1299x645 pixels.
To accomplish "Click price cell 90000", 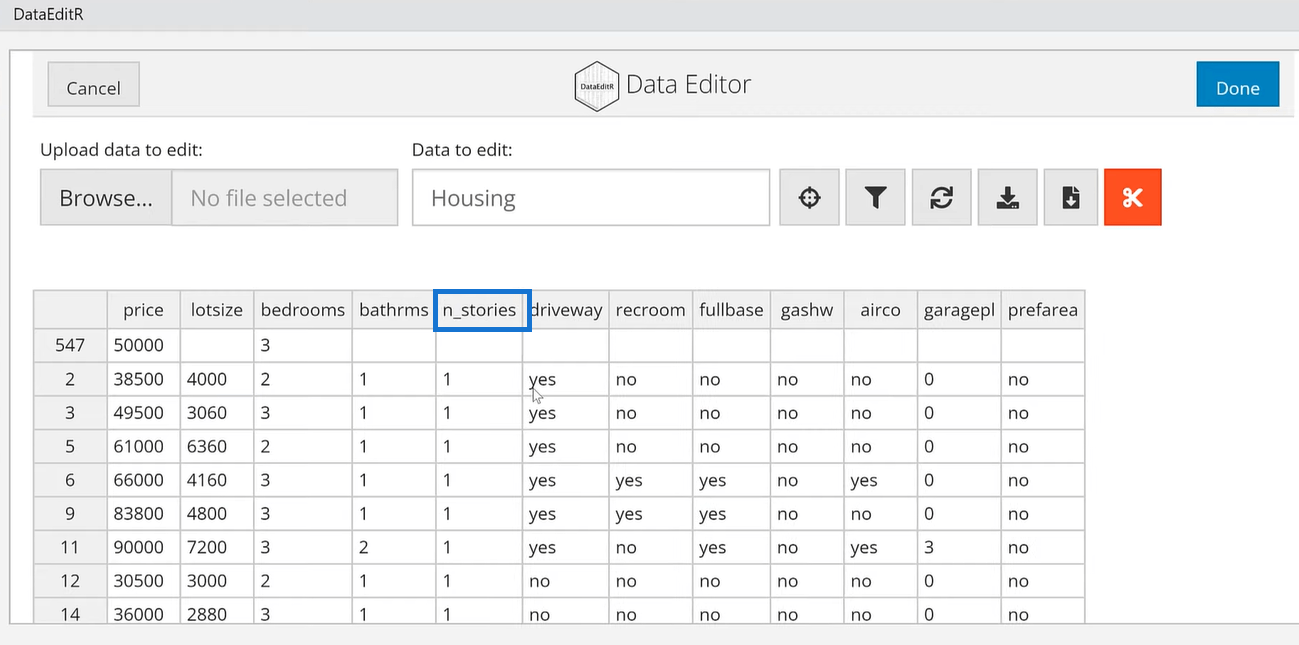I will click(143, 546).
